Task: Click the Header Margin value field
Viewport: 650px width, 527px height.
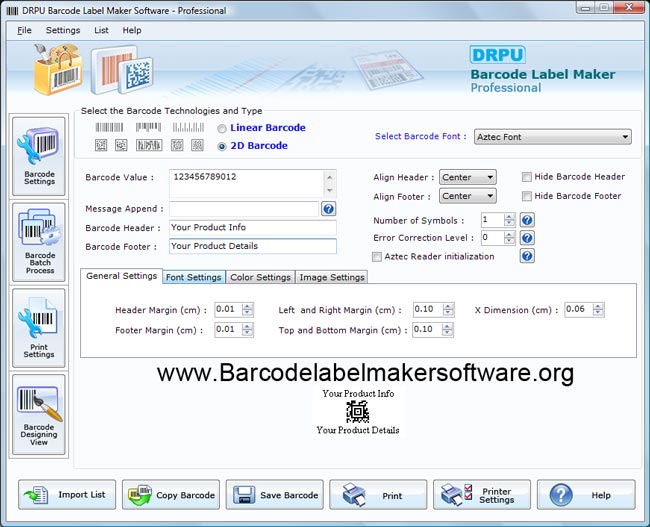Action: (228, 309)
